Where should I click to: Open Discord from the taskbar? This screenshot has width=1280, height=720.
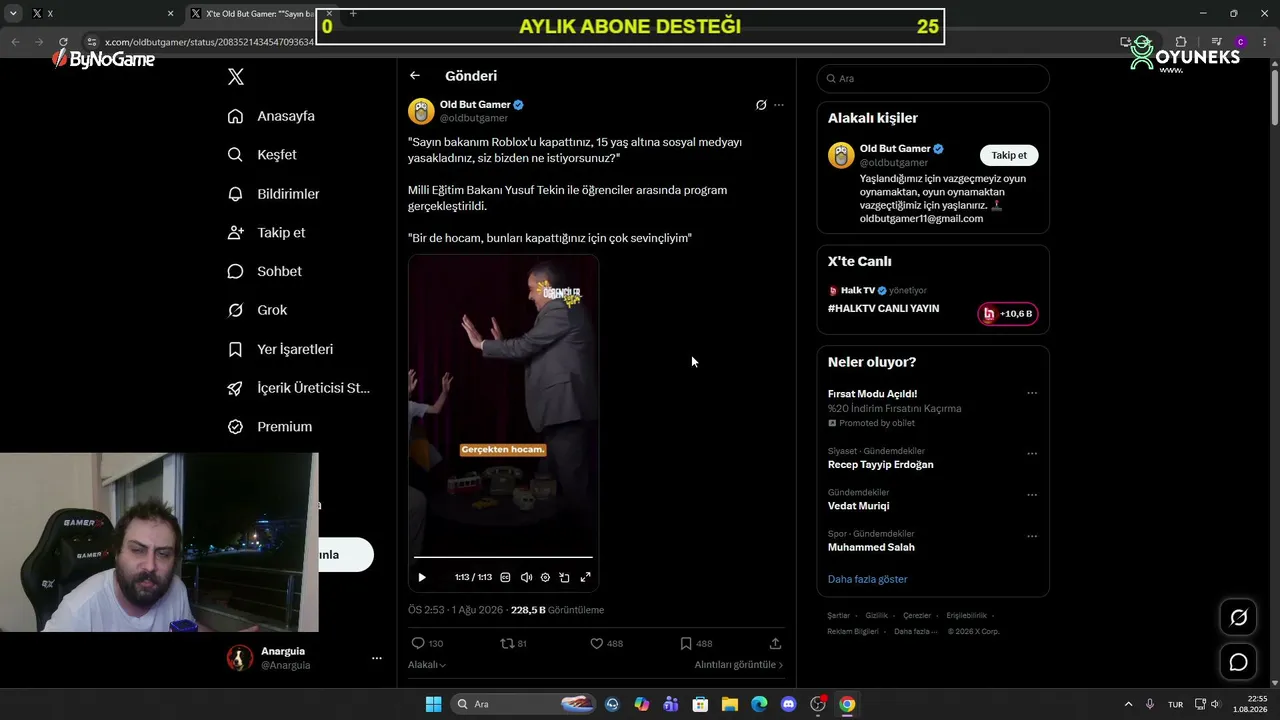(788, 704)
